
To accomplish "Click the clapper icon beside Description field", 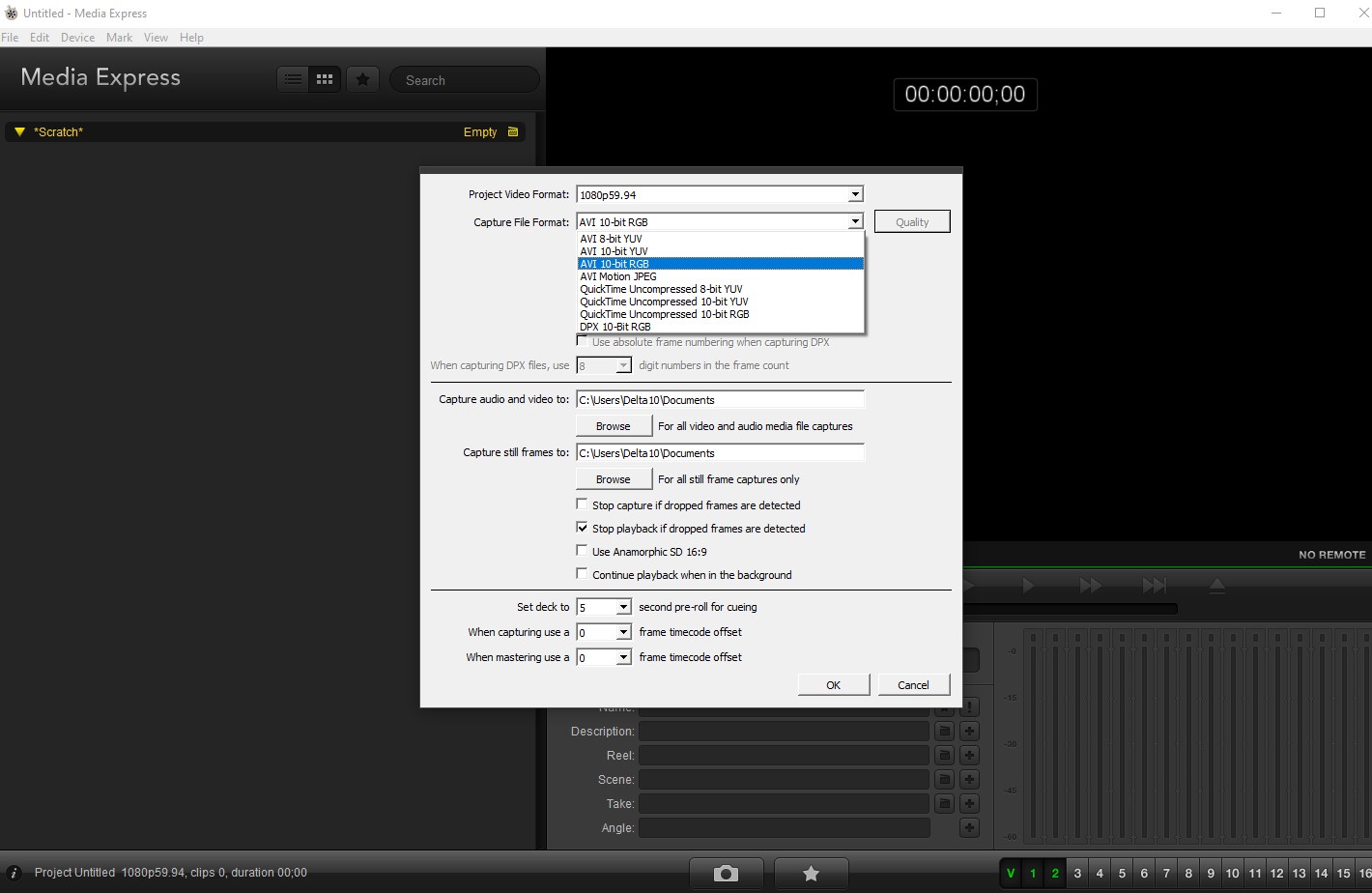I will 945,732.
